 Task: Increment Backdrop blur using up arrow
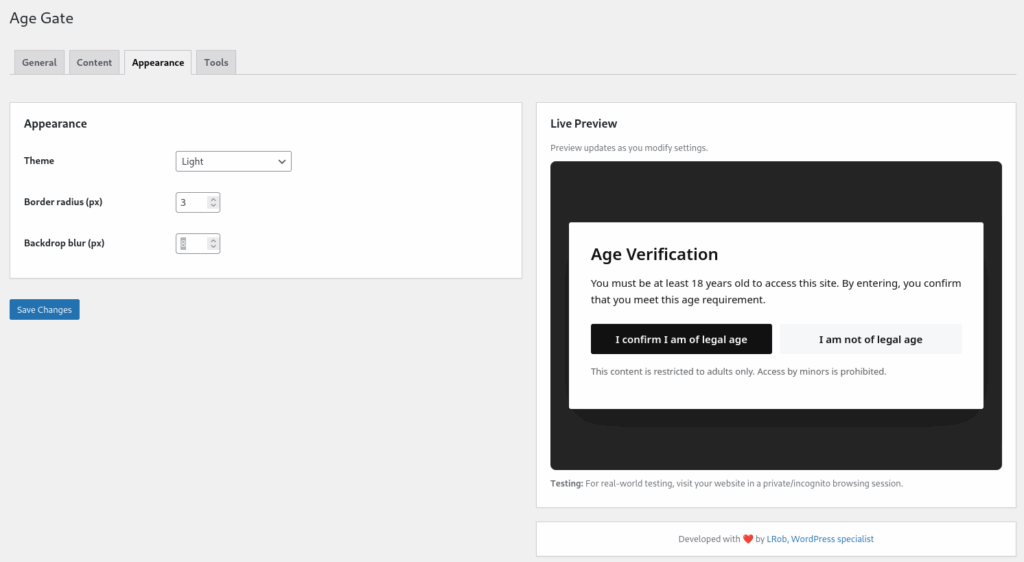[x=213, y=240]
